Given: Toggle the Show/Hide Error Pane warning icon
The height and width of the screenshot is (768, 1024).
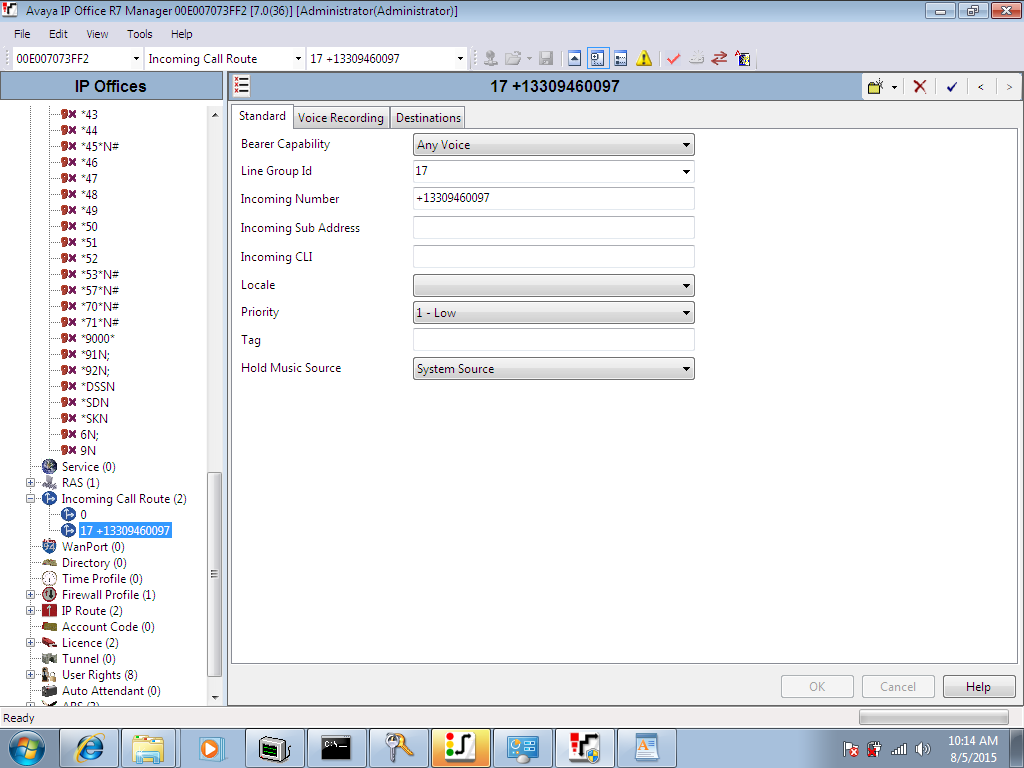Looking at the screenshot, I should point(644,59).
